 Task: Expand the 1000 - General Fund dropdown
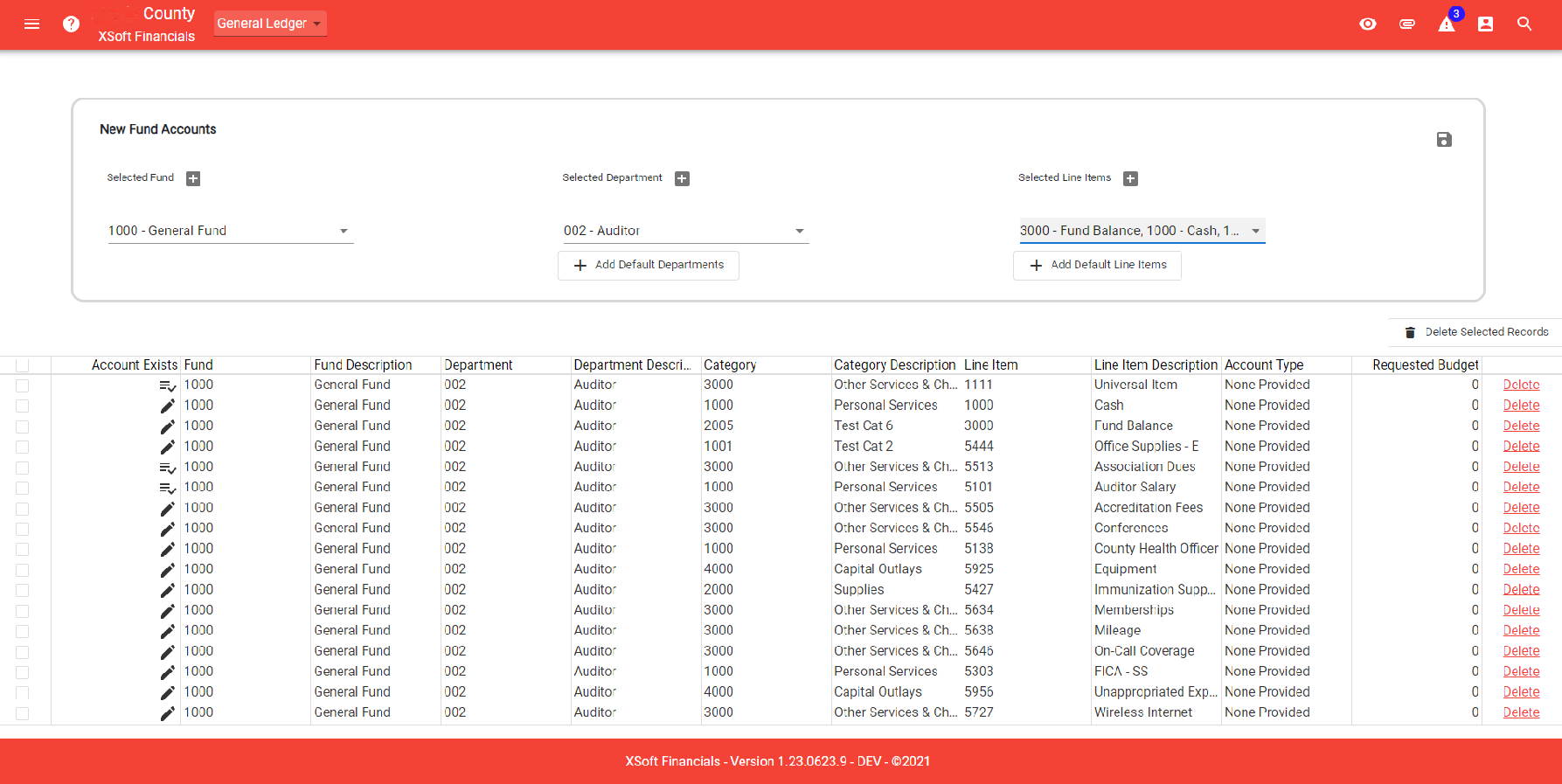(230, 231)
